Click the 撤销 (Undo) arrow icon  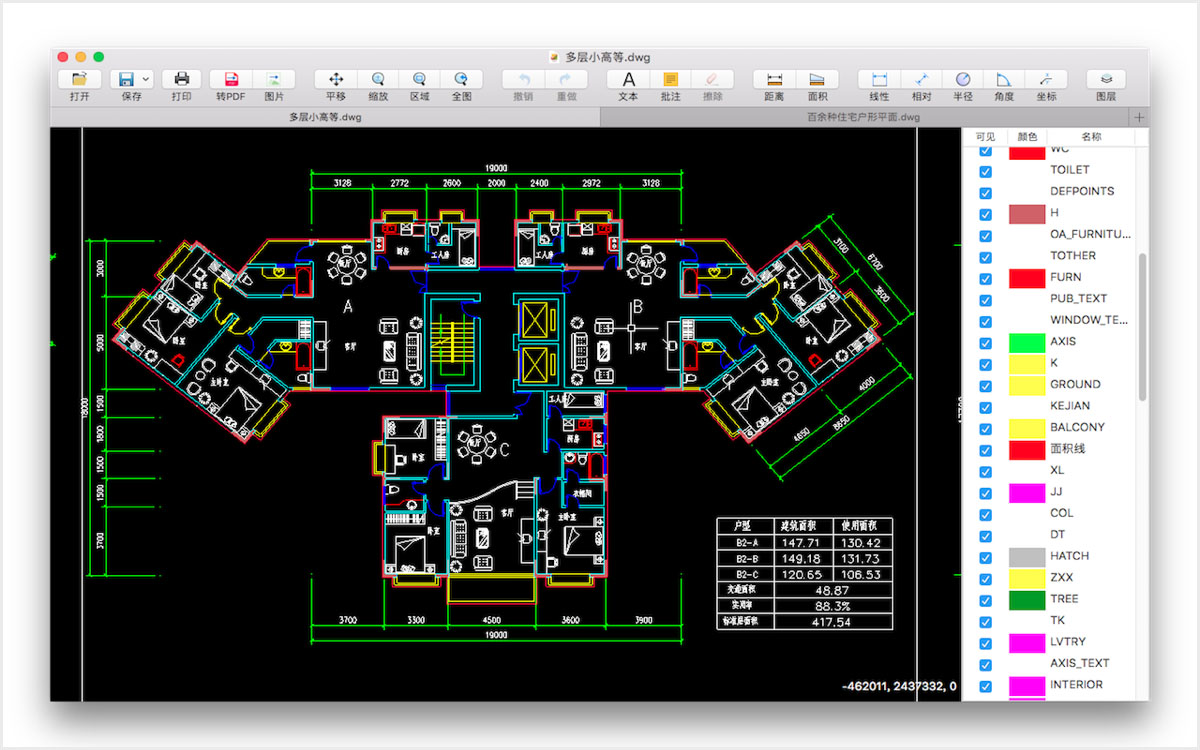tap(523, 79)
